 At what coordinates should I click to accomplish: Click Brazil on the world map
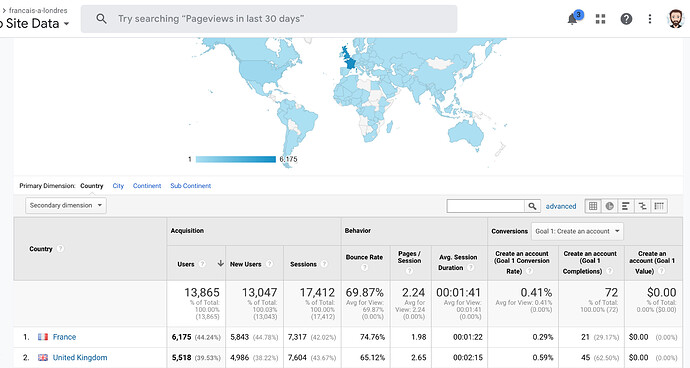(304, 120)
